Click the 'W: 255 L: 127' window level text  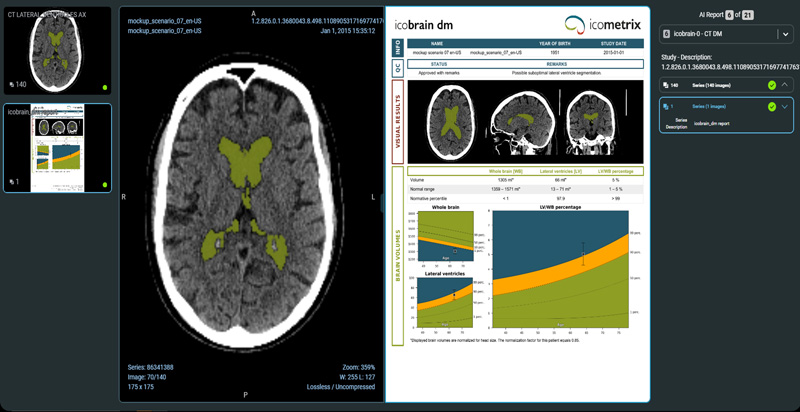(357, 377)
